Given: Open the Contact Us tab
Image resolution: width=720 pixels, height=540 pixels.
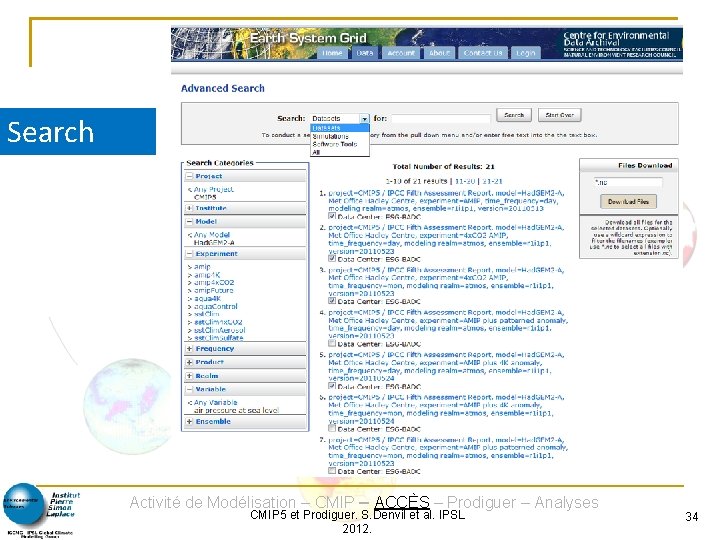Looking at the screenshot, I should [483, 53].
